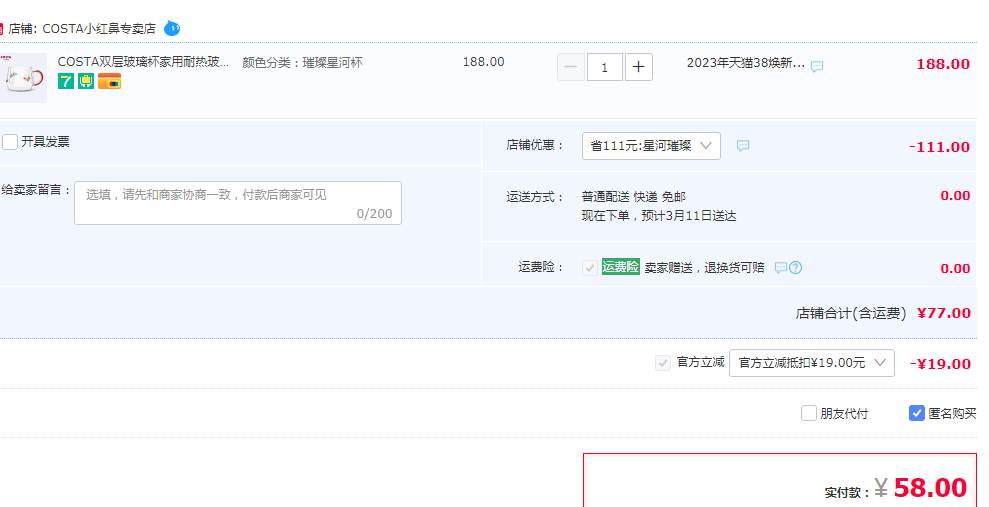Click the comment icon after 退换货可赔
The image size is (989, 507).
(780, 267)
